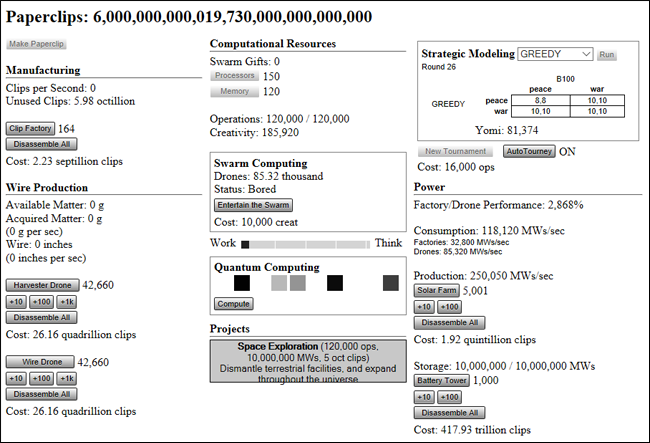The width and height of the screenshot is (650, 443).
Task: Add 10 Wire Drones
Action: (16, 378)
